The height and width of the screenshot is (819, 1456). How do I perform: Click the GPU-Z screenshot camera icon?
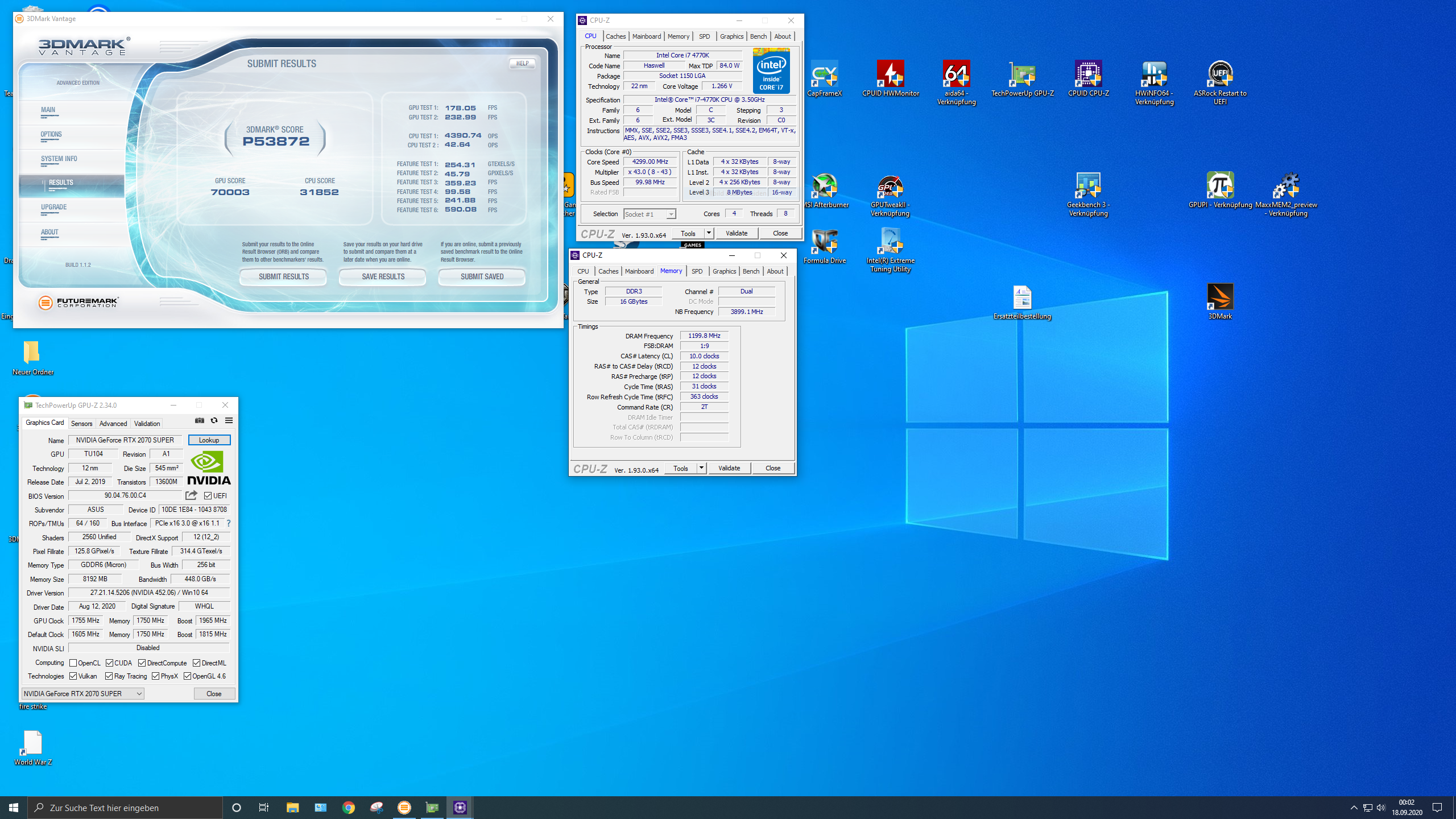click(x=200, y=420)
